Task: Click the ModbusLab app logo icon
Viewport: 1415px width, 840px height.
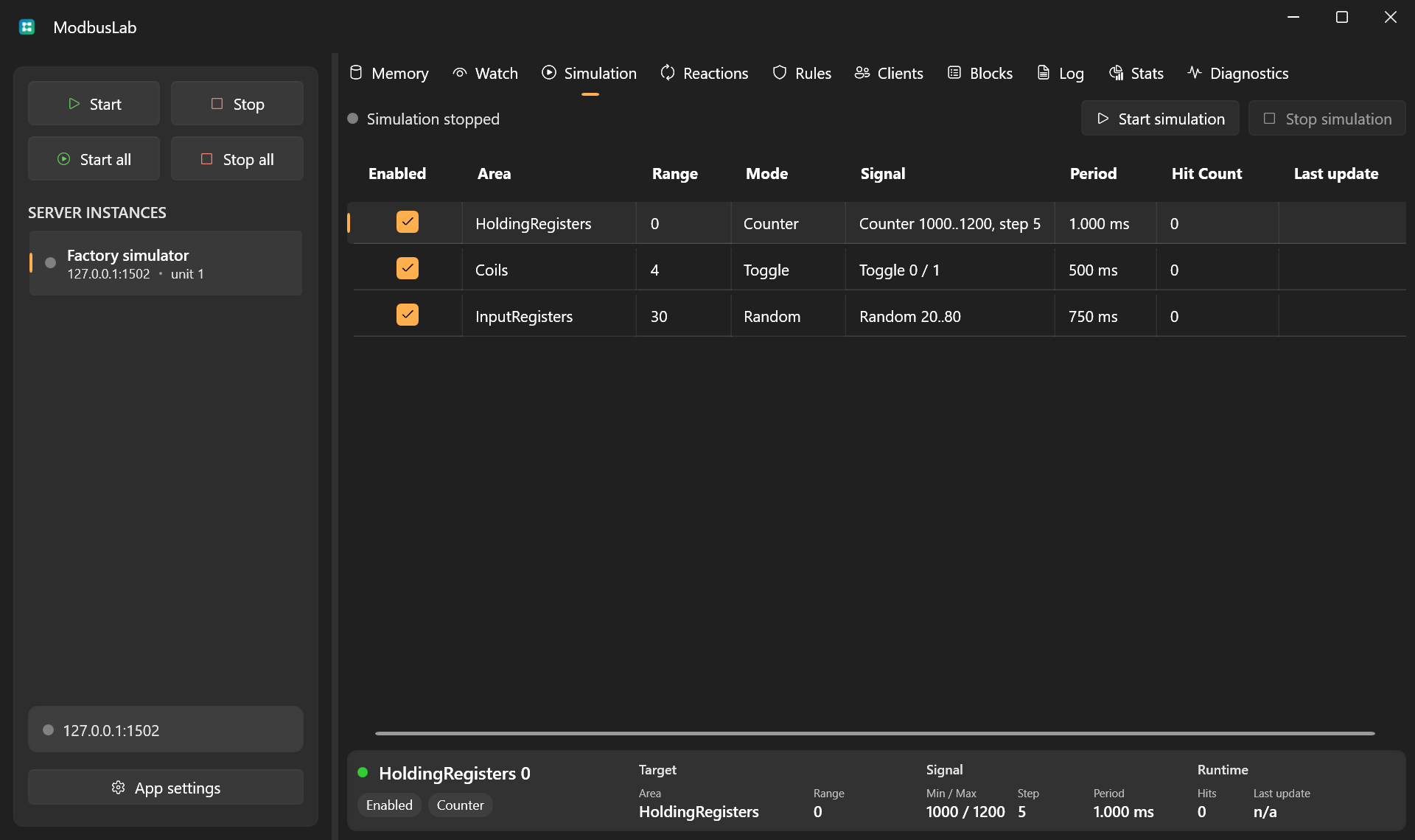Action: point(27,27)
